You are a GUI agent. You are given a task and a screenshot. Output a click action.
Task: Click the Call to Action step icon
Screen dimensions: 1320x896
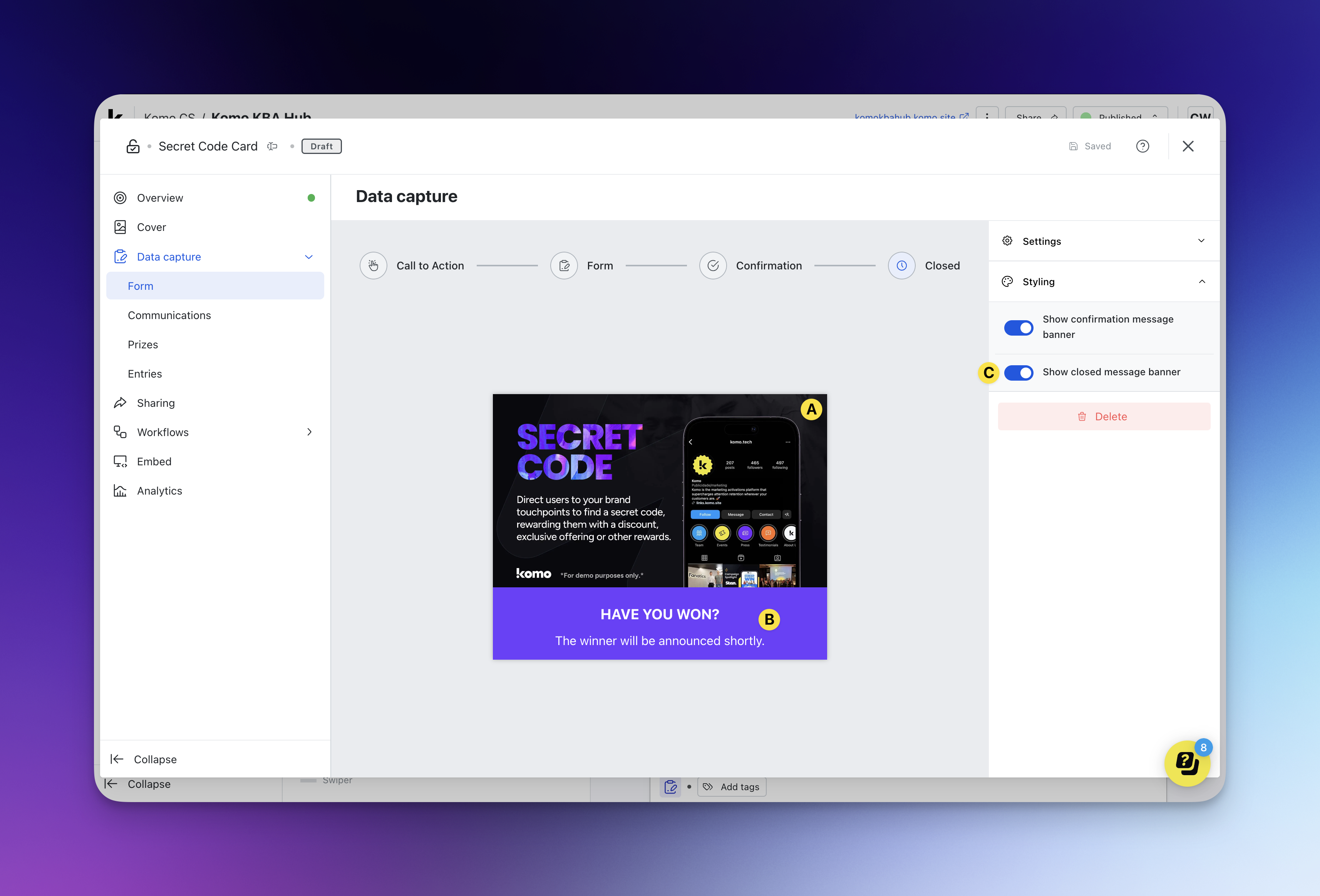373,266
